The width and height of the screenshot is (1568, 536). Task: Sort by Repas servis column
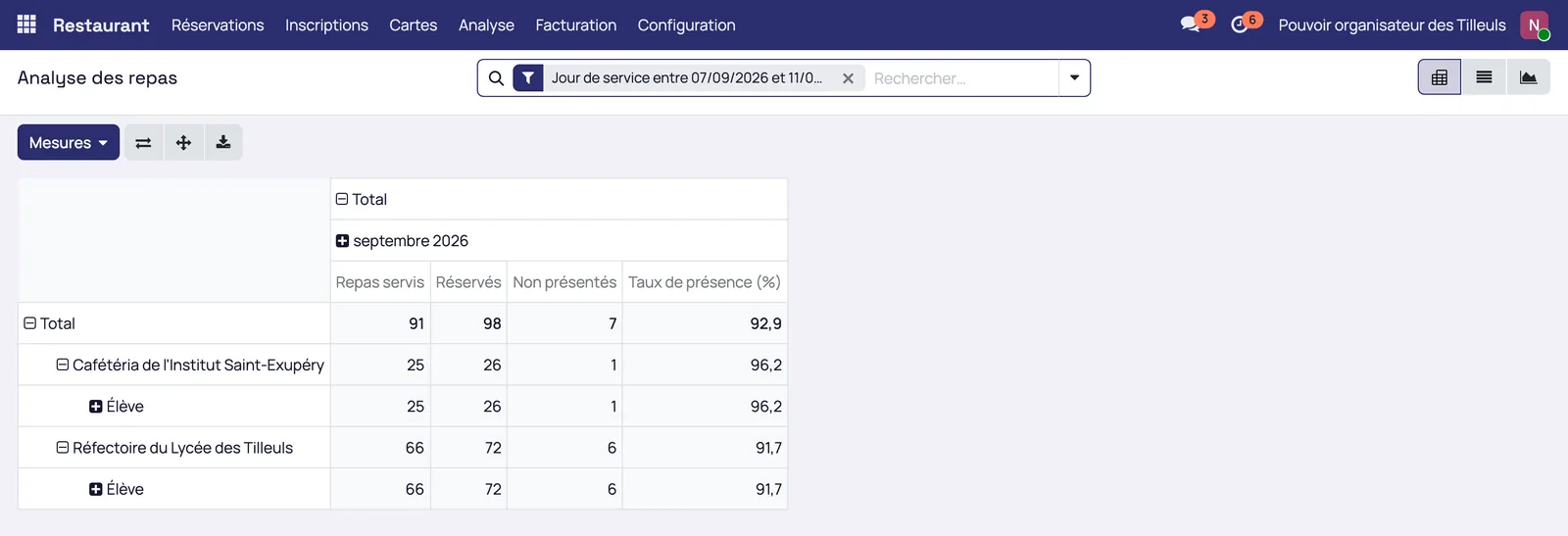coord(380,282)
